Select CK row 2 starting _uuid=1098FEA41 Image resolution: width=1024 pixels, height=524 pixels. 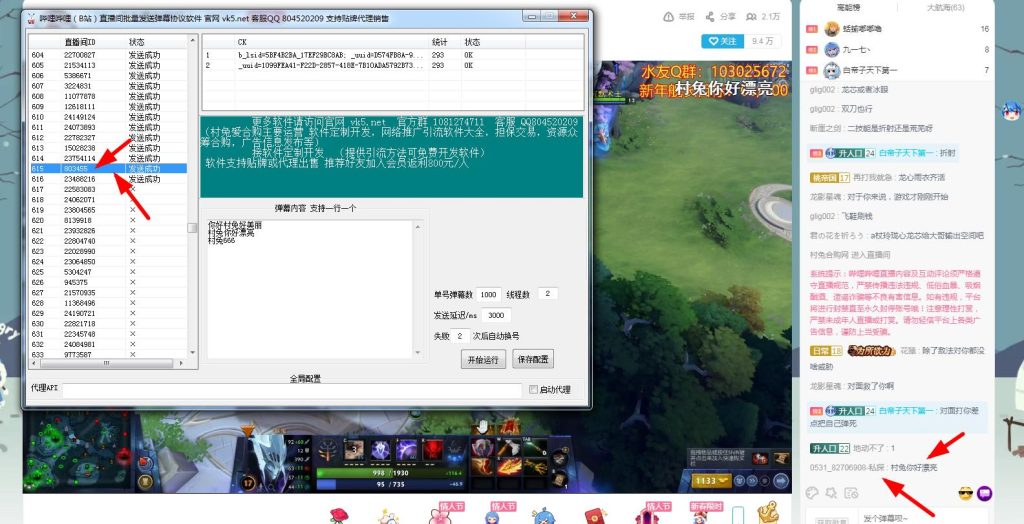click(393, 65)
